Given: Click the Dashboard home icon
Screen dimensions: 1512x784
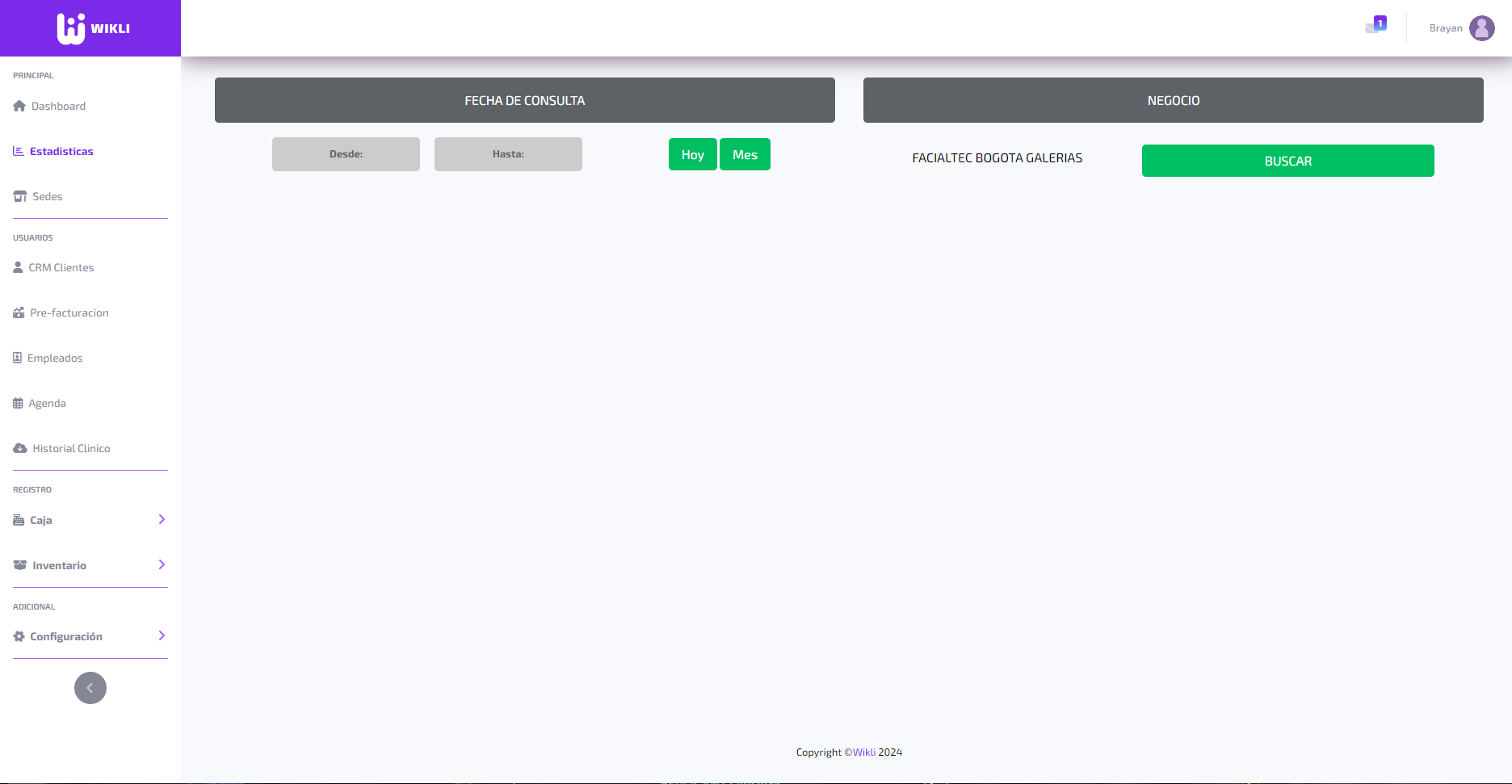Looking at the screenshot, I should [19, 106].
